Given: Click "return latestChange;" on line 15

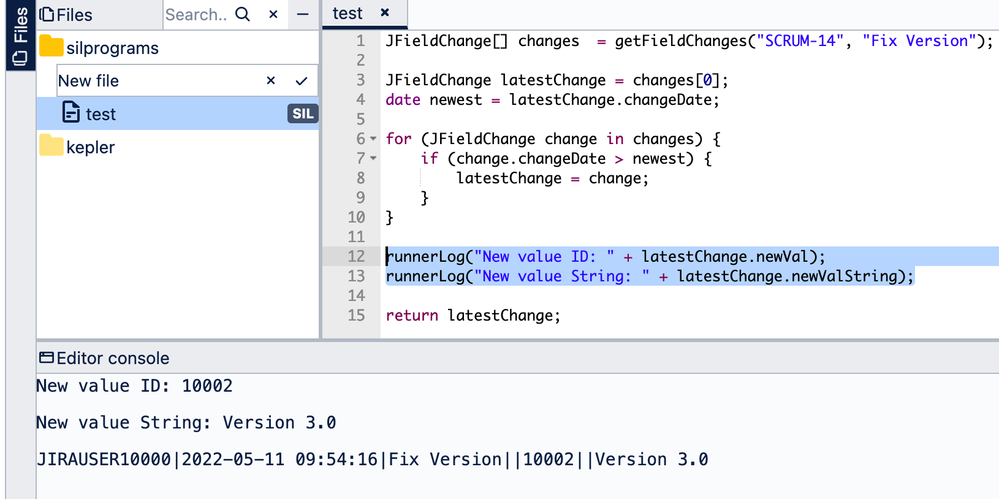Looking at the screenshot, I should (473, 315).
